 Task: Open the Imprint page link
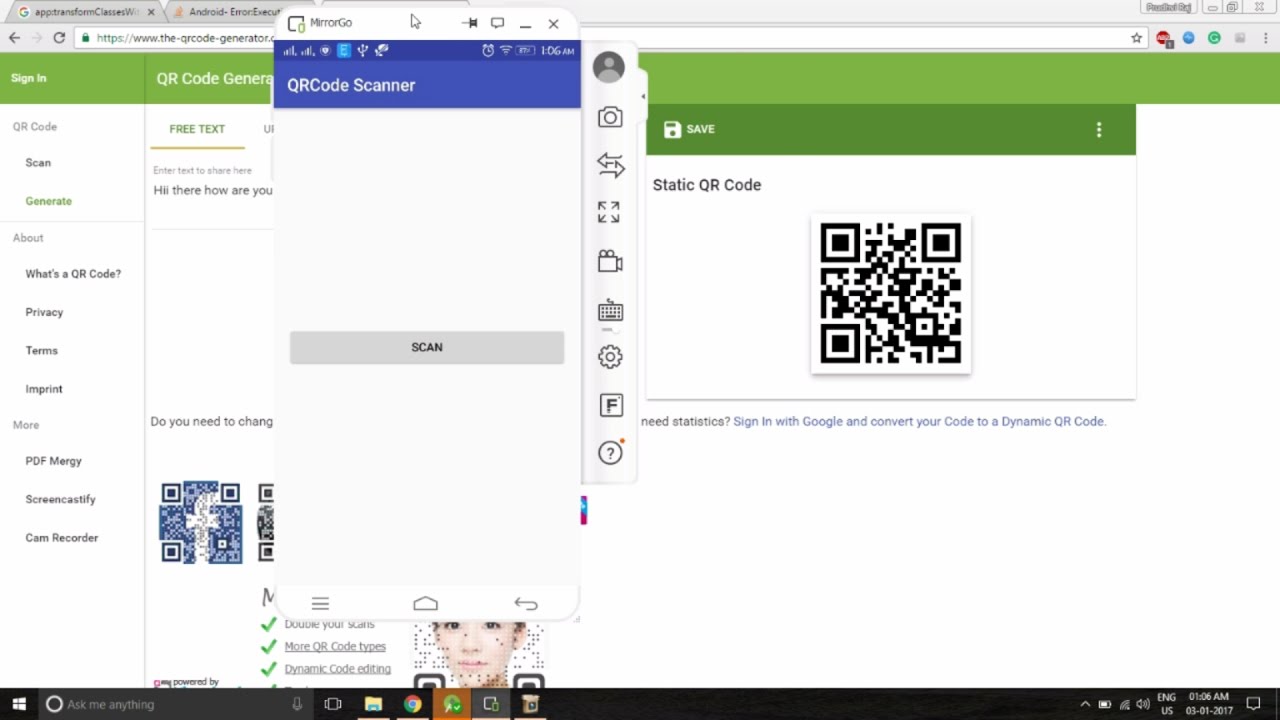(44, 389)
